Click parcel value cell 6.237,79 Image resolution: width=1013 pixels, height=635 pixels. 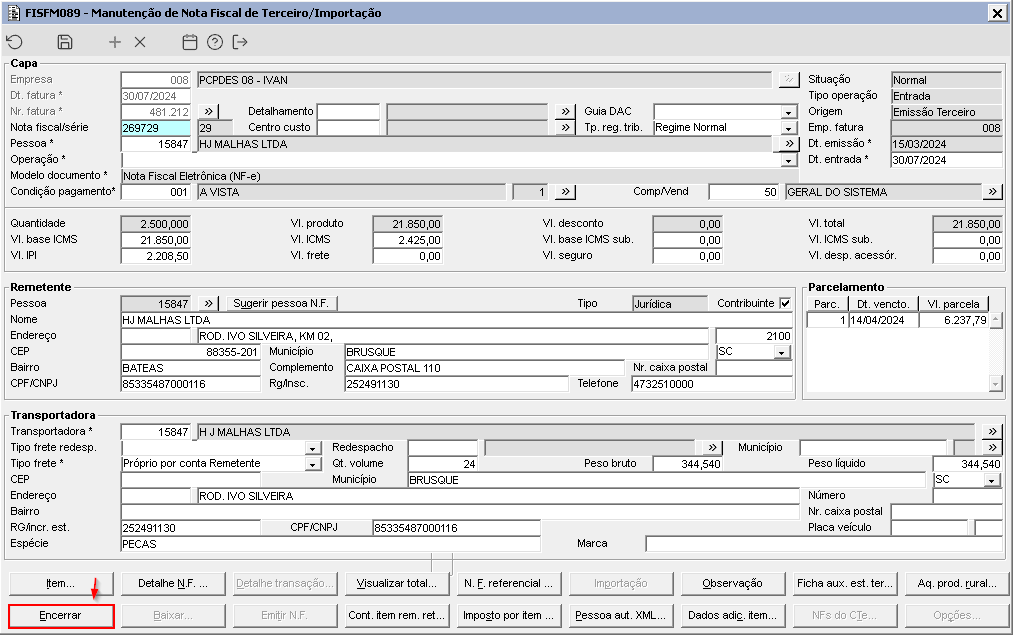pos(954,320)
